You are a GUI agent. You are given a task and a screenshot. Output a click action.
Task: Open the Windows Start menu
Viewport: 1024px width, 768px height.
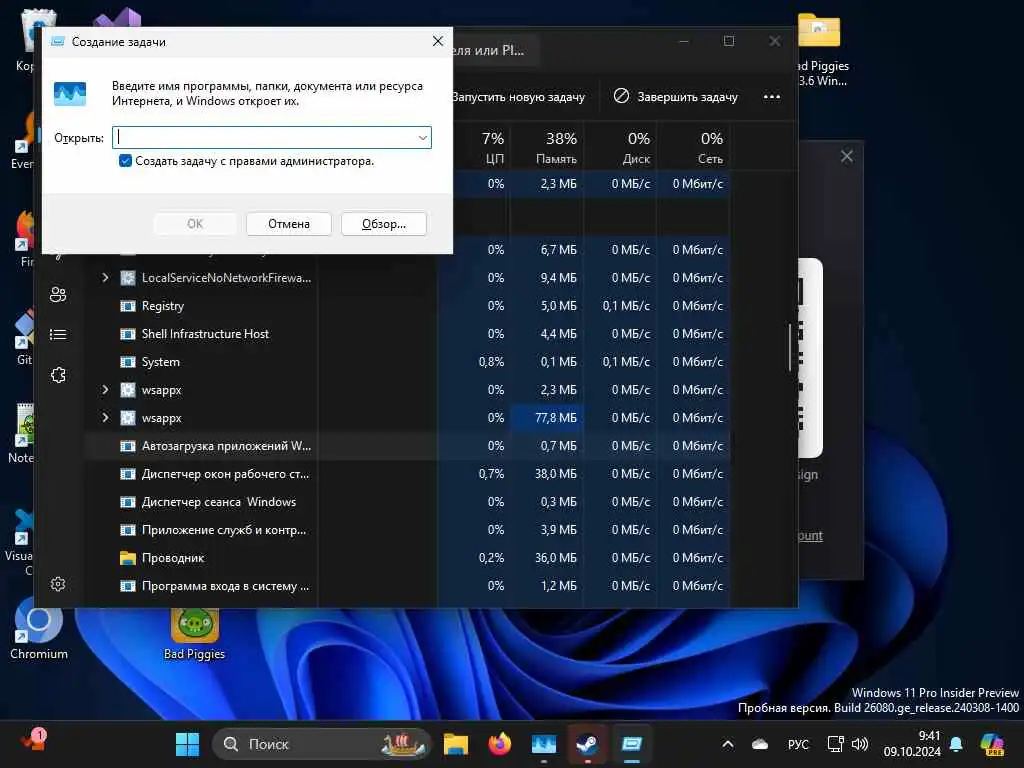coord(187,744)
